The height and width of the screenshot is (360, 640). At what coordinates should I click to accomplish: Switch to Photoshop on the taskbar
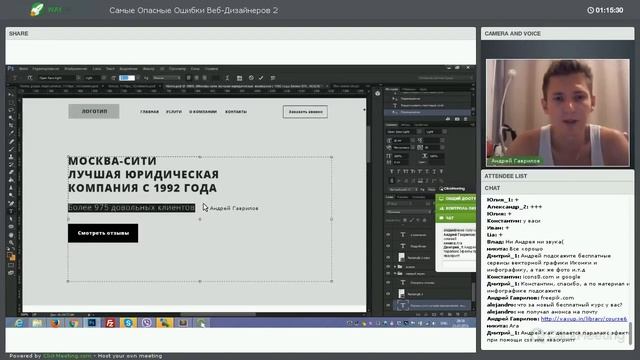(x=92, y=323)
